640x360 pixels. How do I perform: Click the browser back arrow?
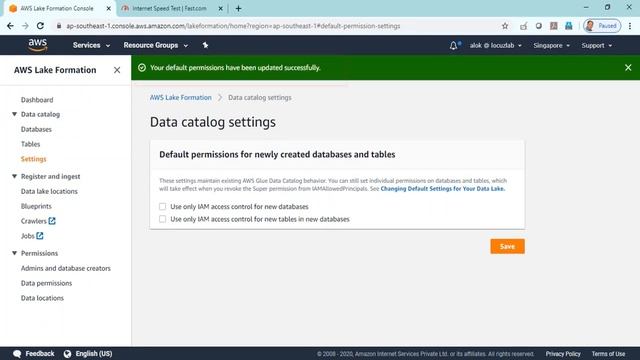10,26
